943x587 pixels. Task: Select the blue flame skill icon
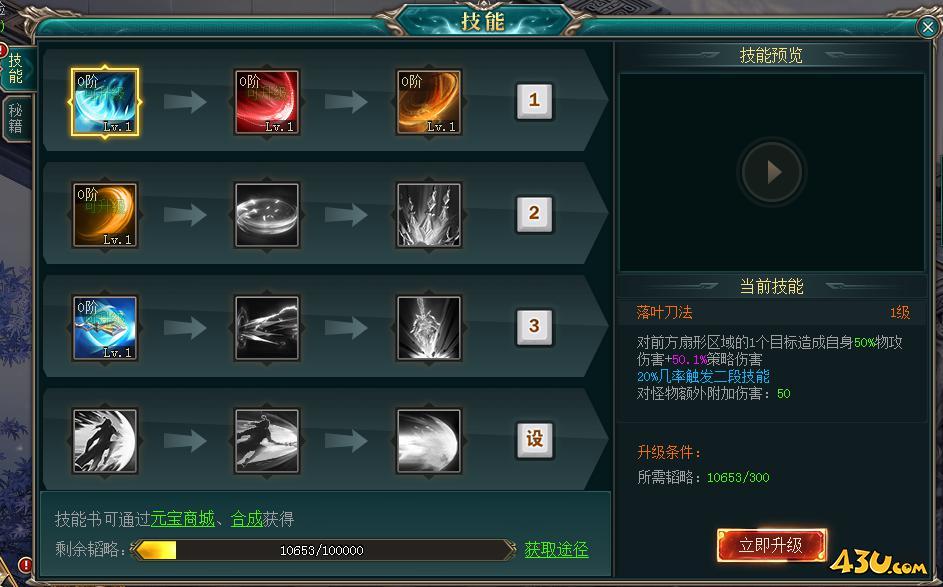pos(105,102)
